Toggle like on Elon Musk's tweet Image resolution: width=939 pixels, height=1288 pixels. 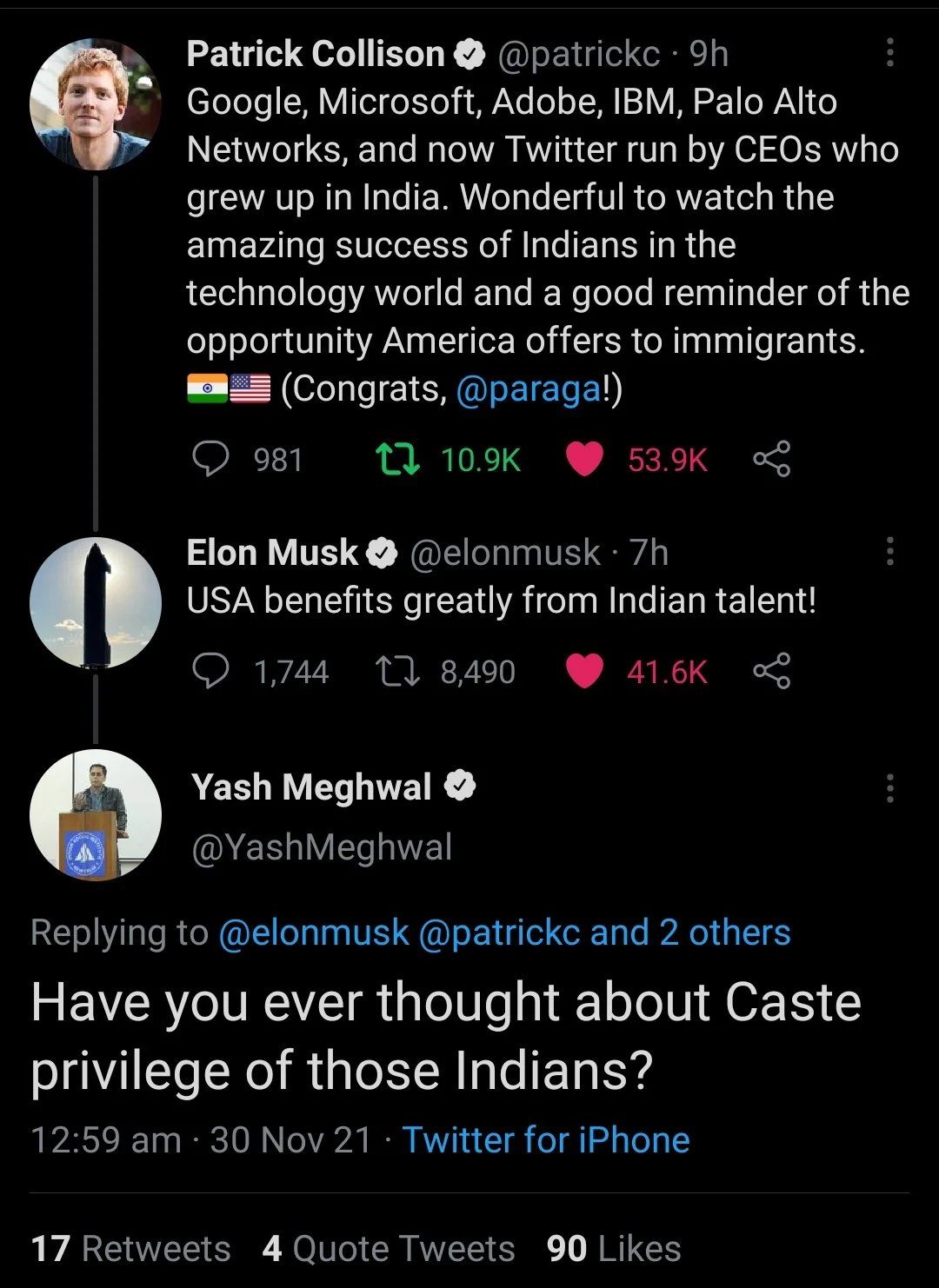click(x=584, y=671)
